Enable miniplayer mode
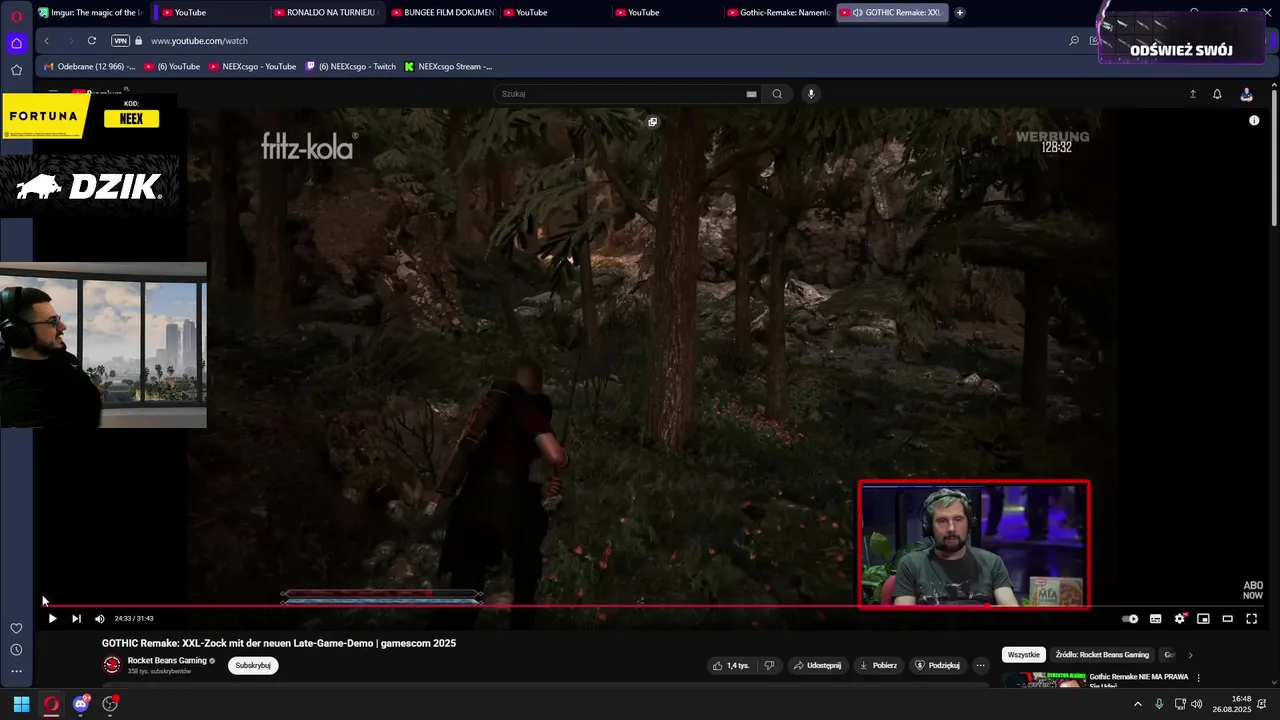This screenshot has width=1280, height=720. [1203, 619]
